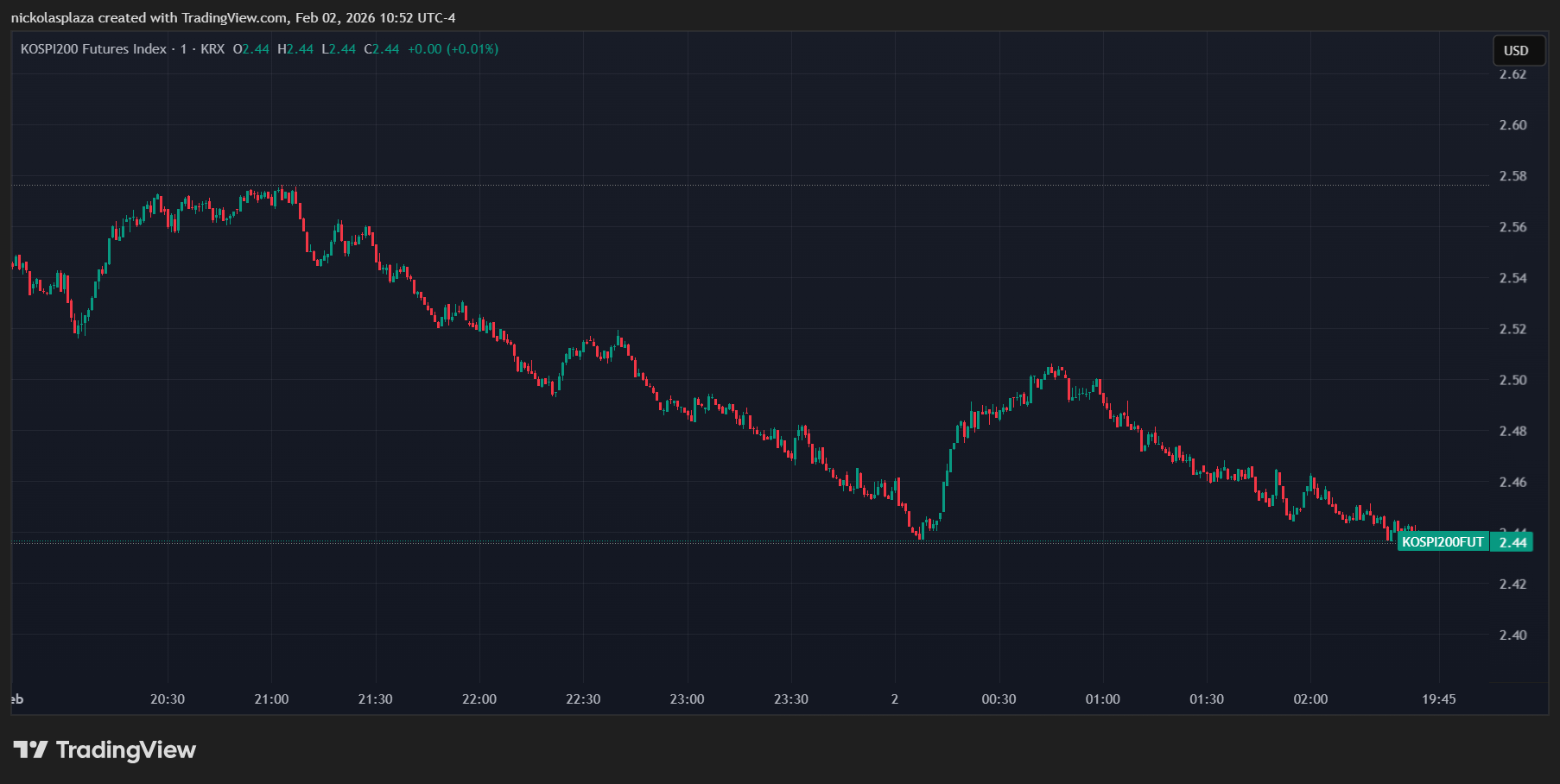Click the header text with nickolasplaza attribution
Image resolution: width=1560 pixels, height=784 pixels.
(x=233, y=17)
